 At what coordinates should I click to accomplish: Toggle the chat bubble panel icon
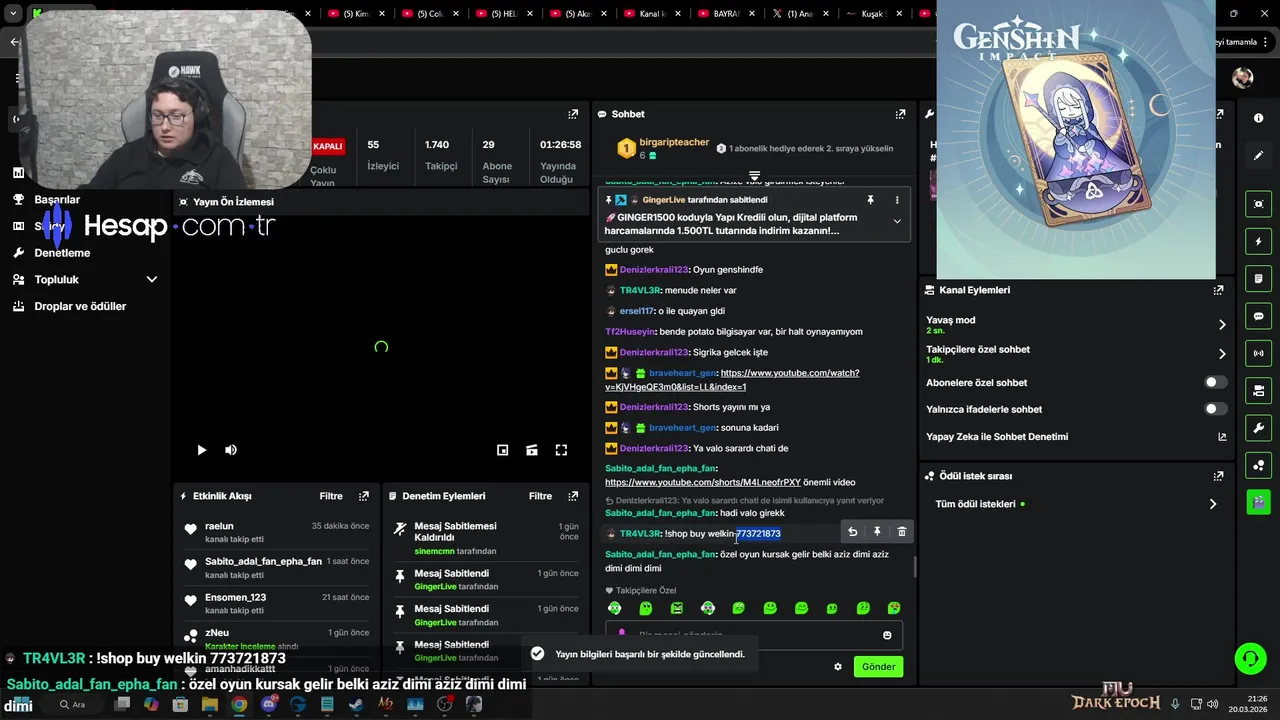(x=1258, y=316)
